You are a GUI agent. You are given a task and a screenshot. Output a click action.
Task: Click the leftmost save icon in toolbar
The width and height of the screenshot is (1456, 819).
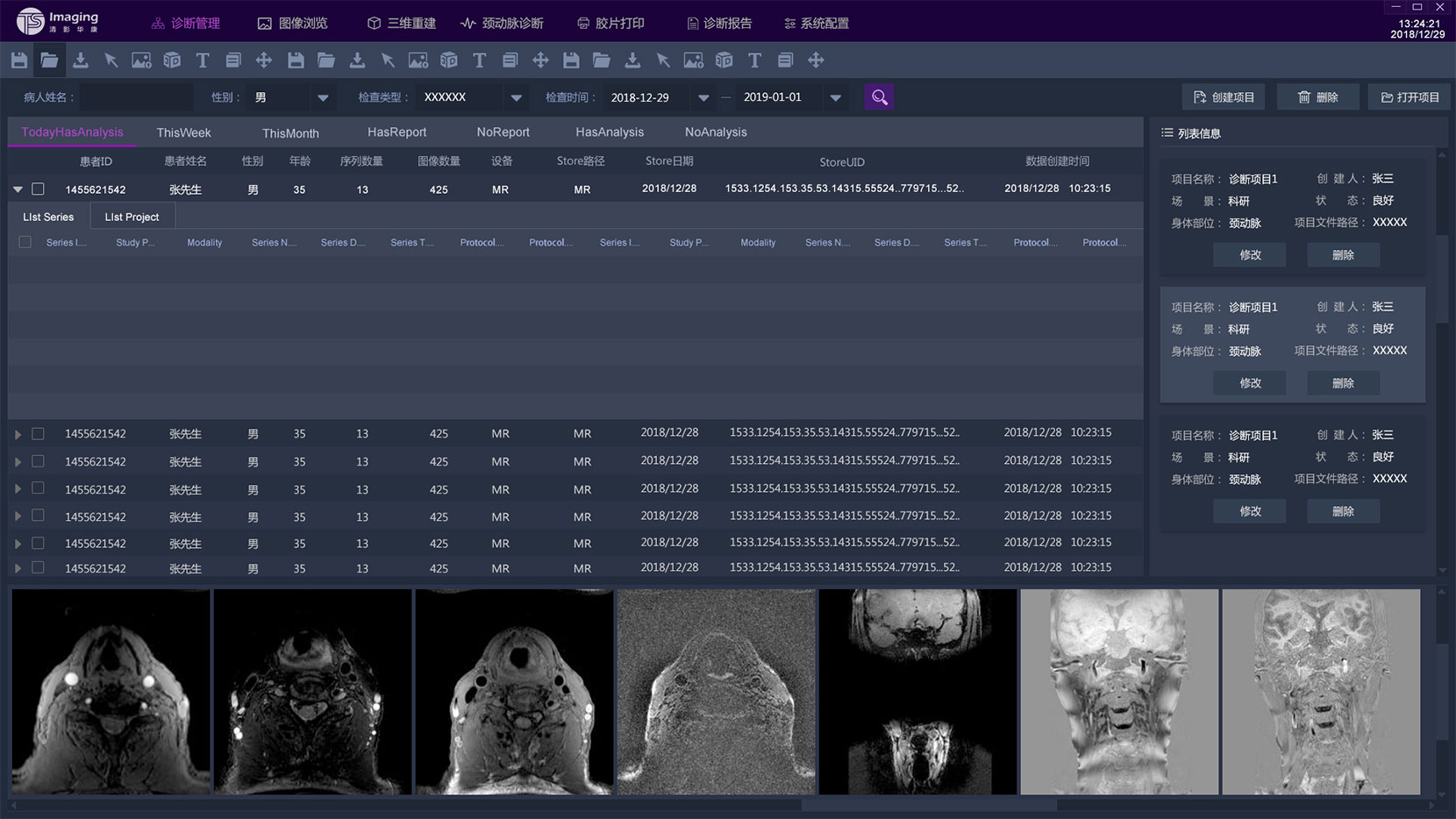click(x=19, y=61)
